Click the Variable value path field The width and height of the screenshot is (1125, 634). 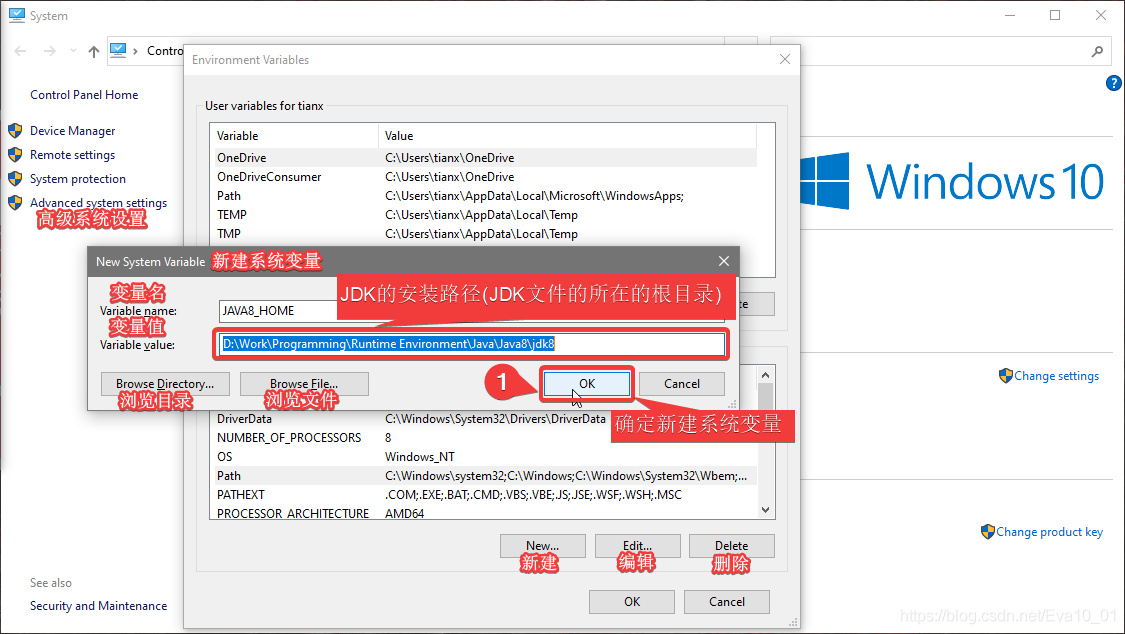point(472,344)
